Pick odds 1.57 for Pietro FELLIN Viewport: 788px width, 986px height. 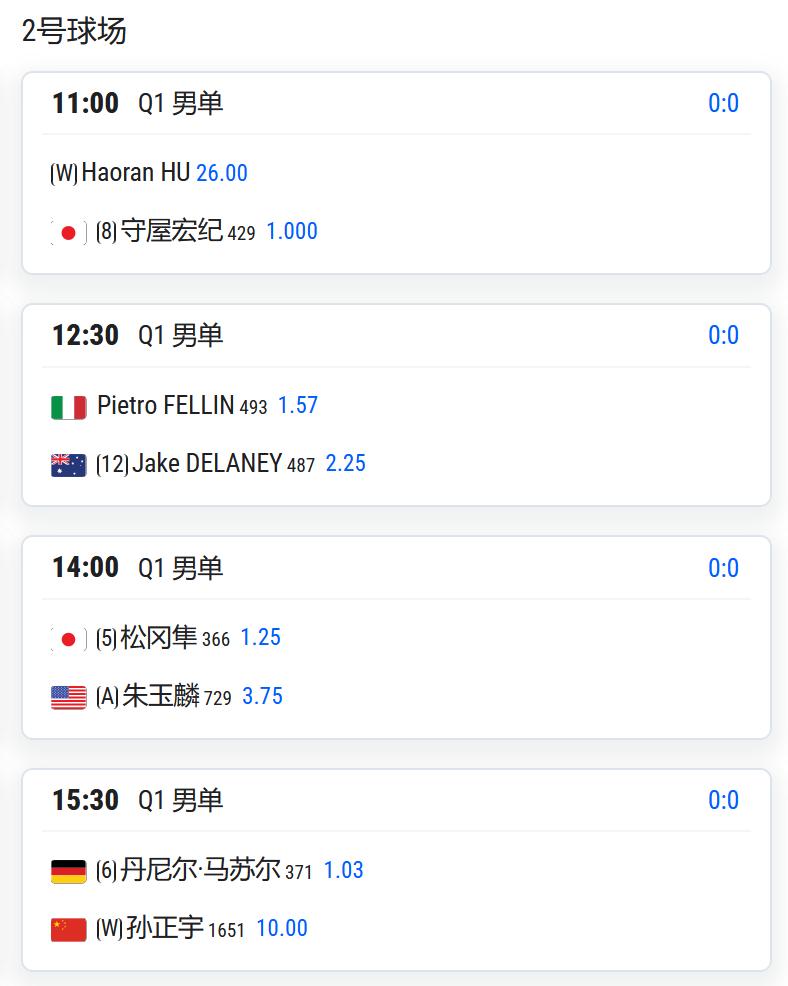click(297, 405)
